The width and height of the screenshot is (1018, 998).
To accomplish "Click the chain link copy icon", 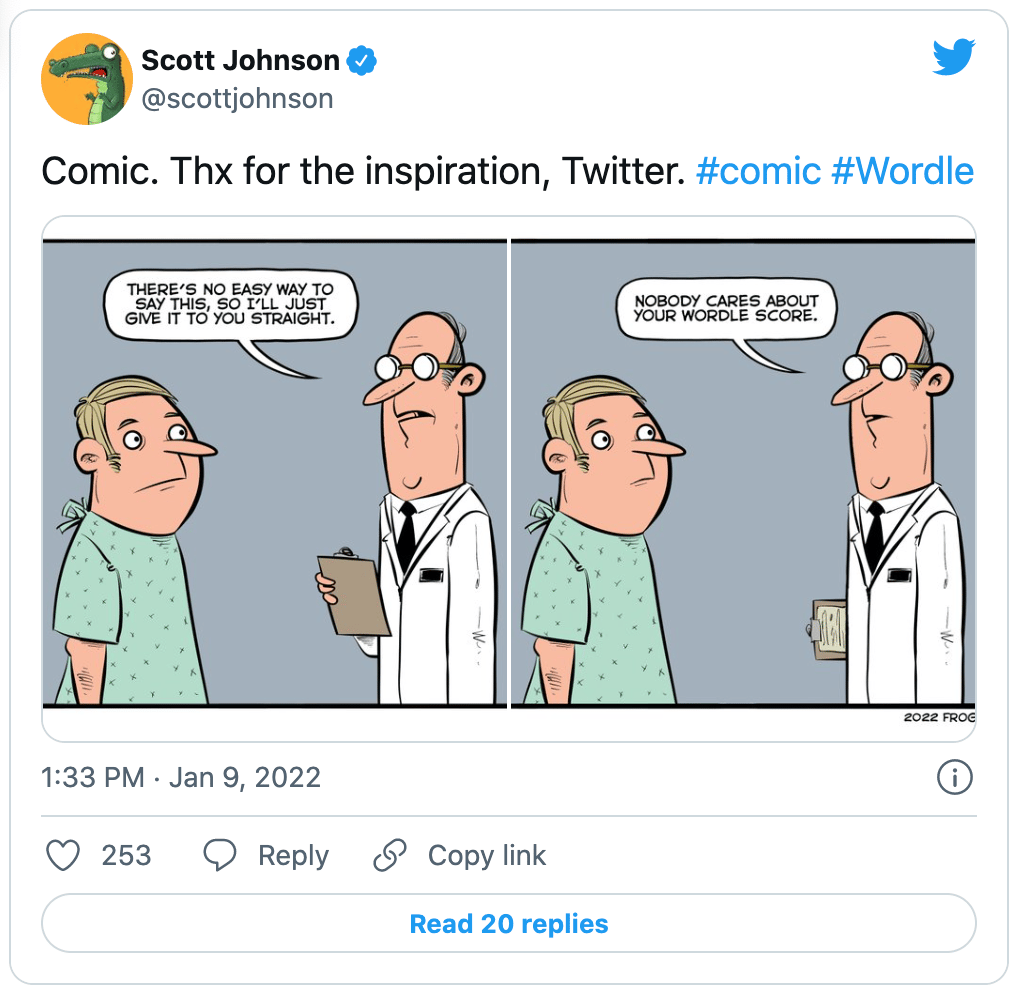I will [390, 855].
